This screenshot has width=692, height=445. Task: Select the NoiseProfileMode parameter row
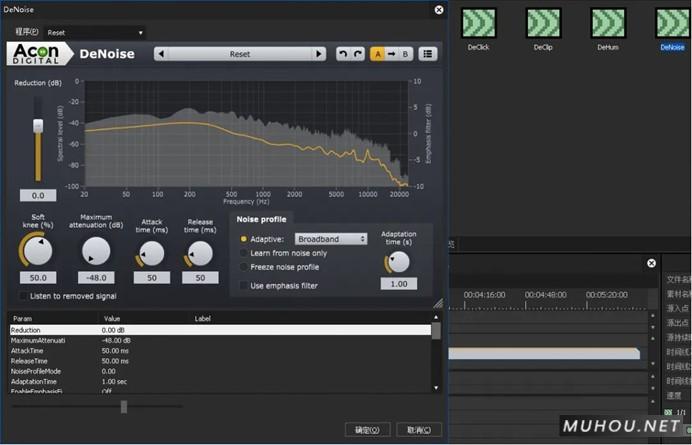click(220, 371)
